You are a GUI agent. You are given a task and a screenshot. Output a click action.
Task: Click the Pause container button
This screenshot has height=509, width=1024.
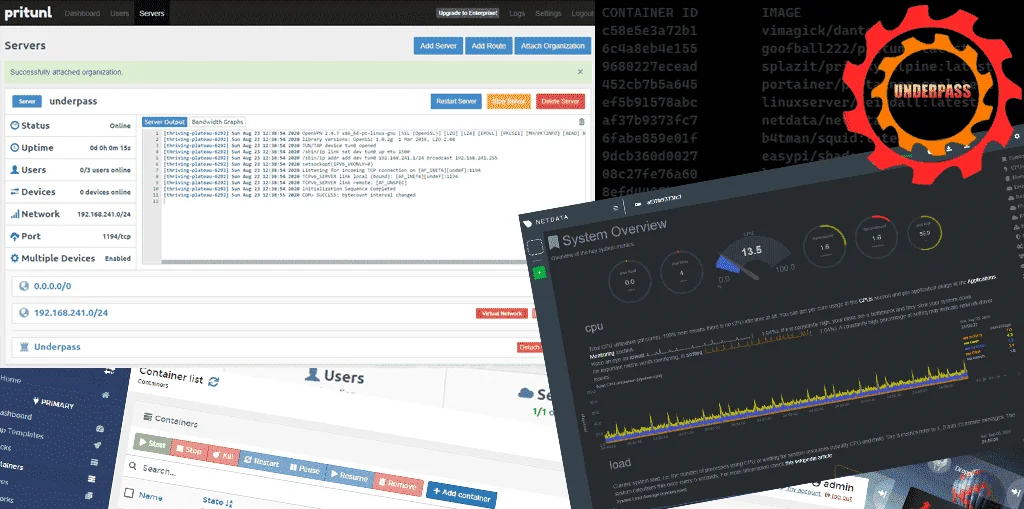(304, 470)
